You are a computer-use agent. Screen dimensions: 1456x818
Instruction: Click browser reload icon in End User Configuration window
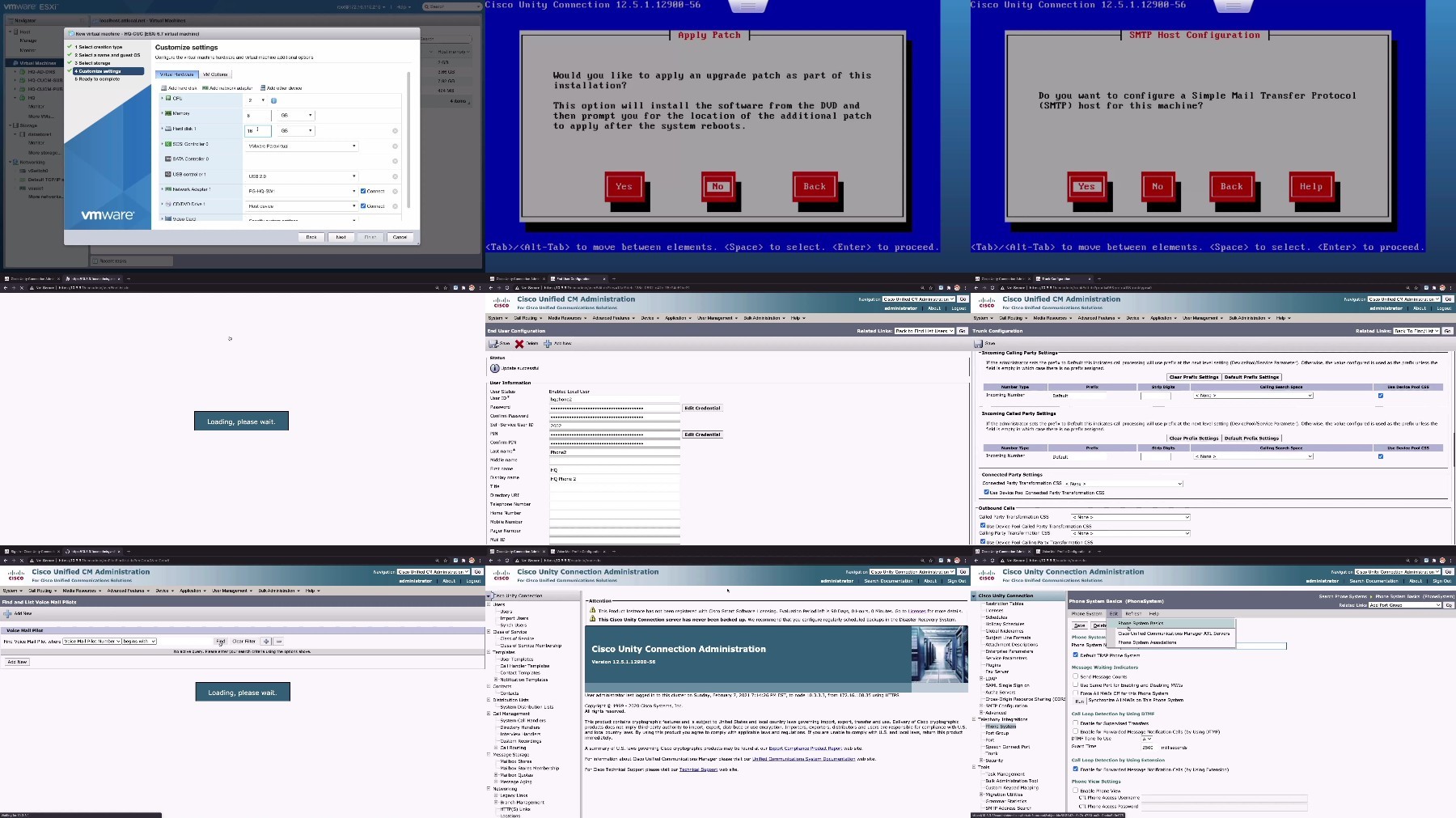pyautogui.click(x=507, y=287)
